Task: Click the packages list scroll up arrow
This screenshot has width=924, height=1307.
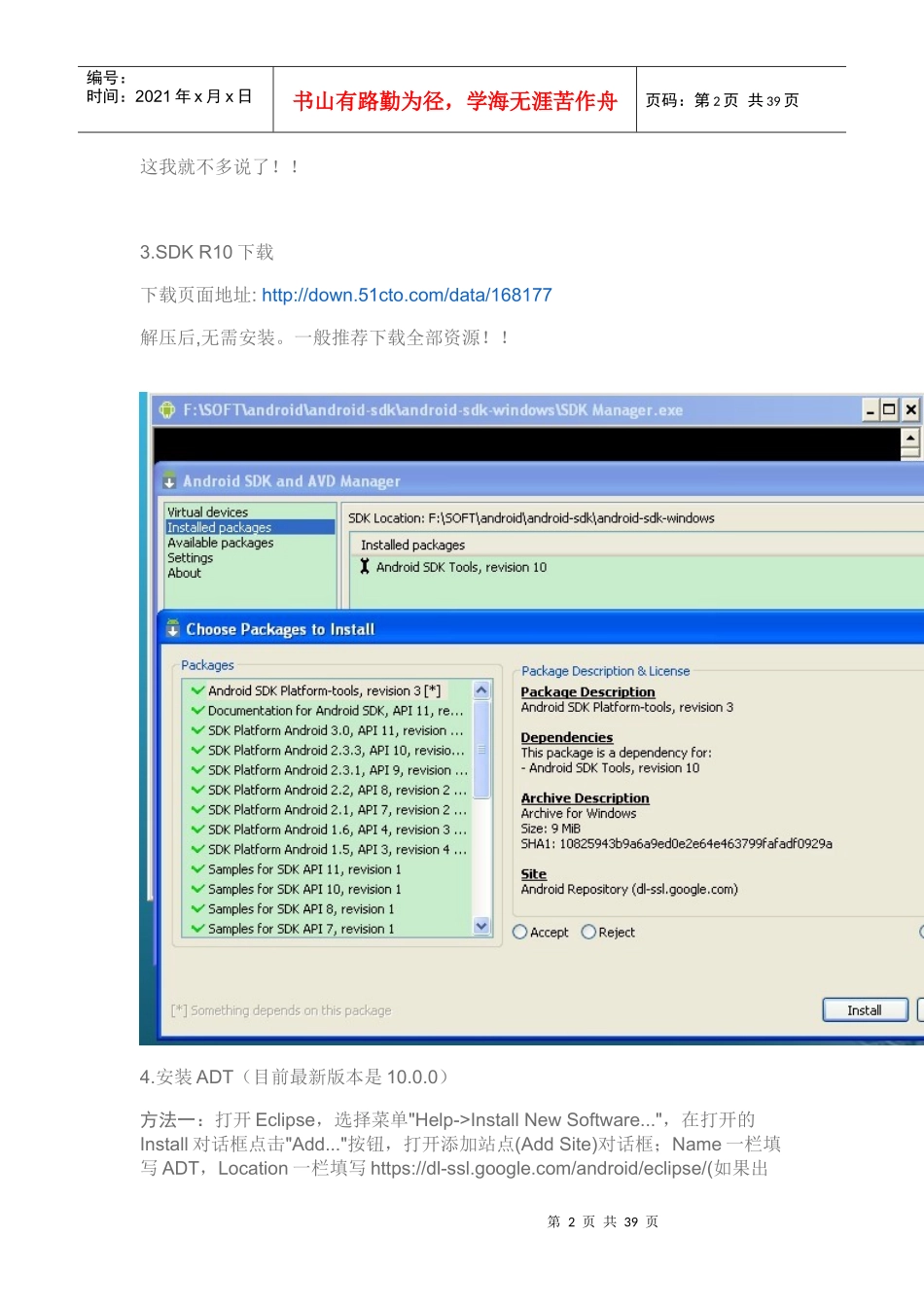Action: coord(481,689)
